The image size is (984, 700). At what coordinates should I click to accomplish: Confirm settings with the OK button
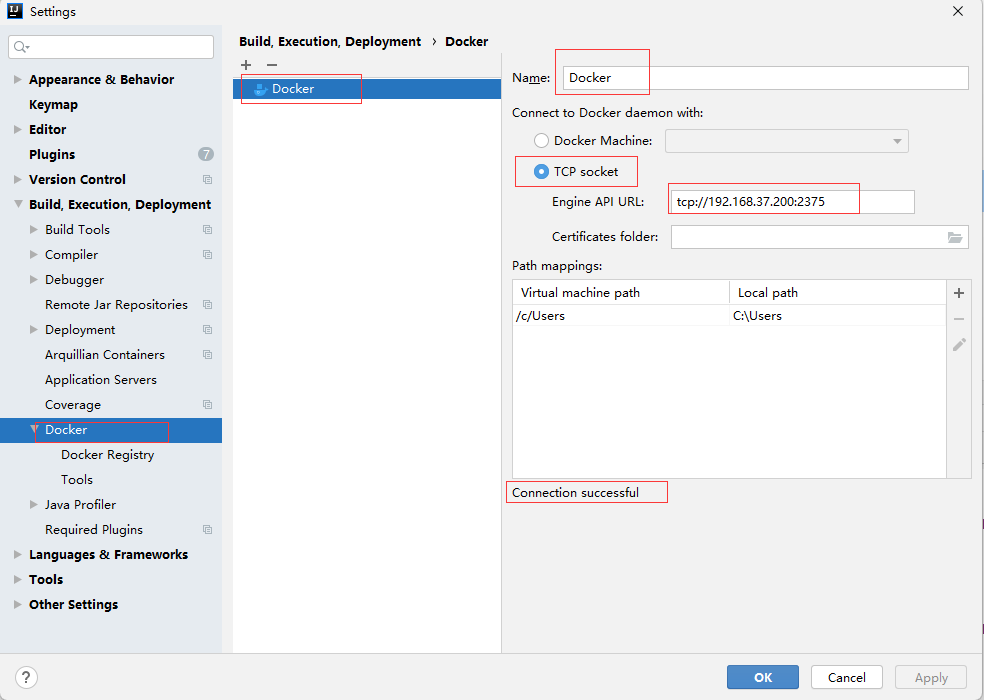pos(762,677)
